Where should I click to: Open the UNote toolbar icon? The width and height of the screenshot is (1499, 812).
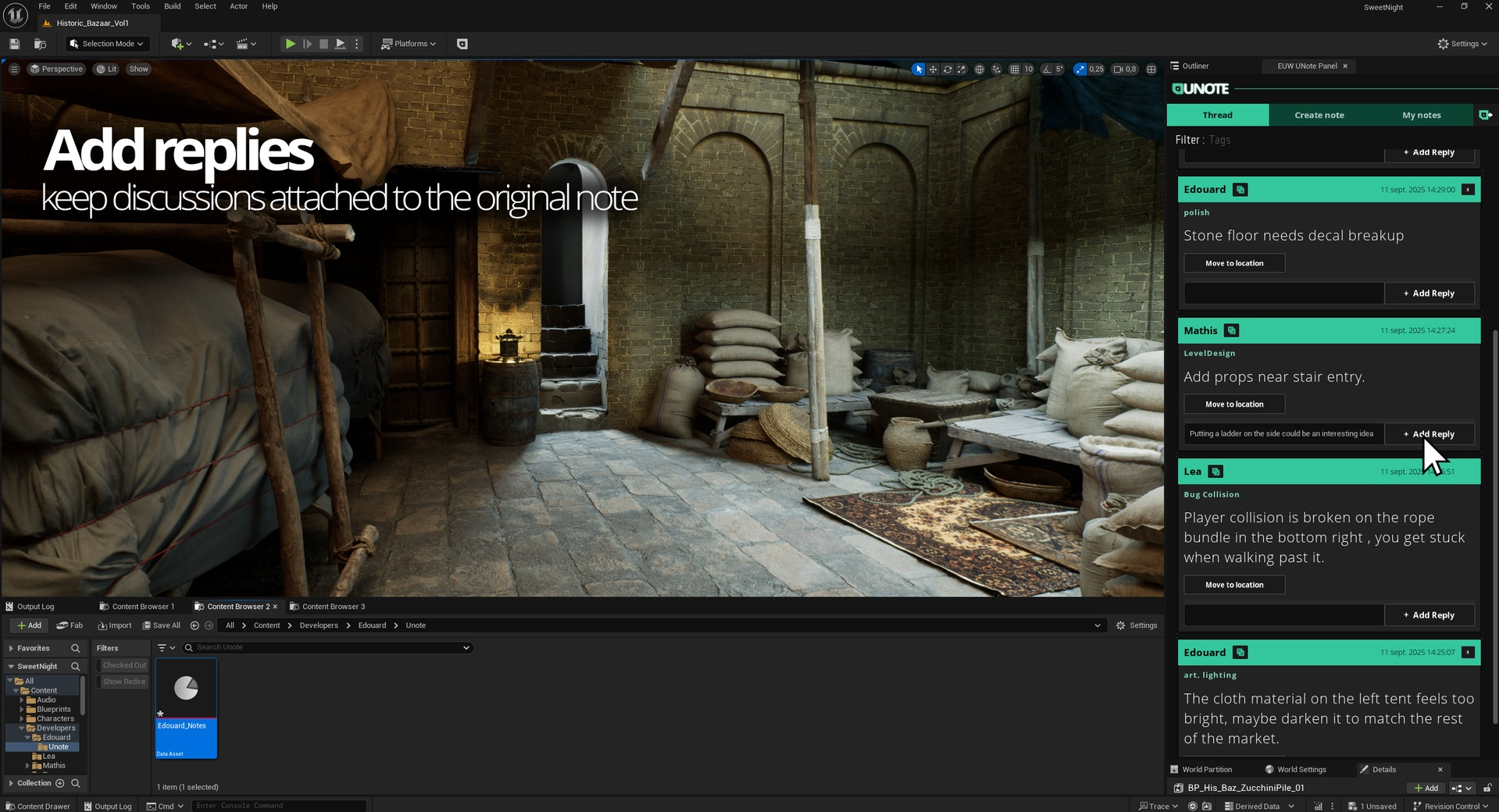point(462,44)
